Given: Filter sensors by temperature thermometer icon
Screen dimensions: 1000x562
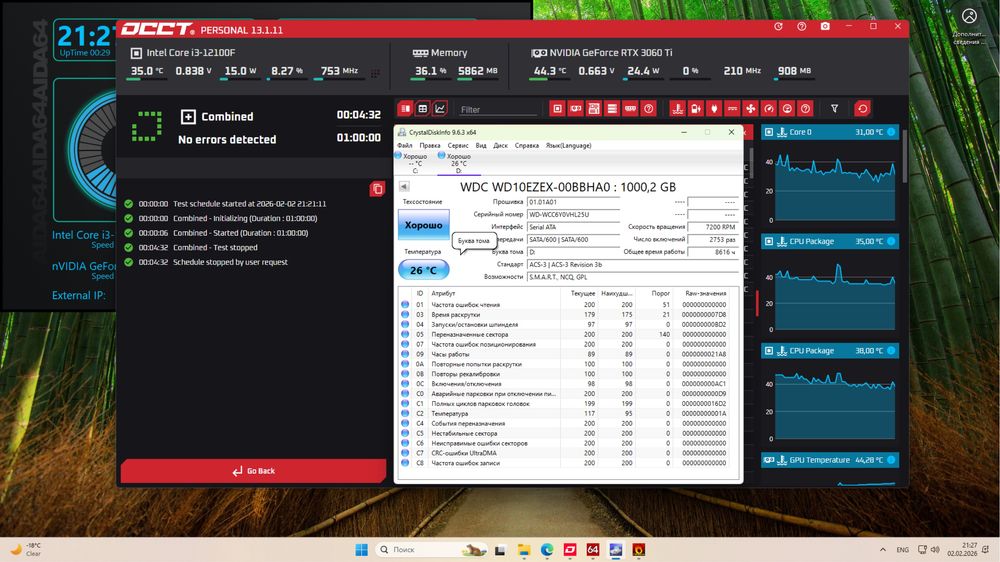Looking at the screenshot, I should pos(677,109).
